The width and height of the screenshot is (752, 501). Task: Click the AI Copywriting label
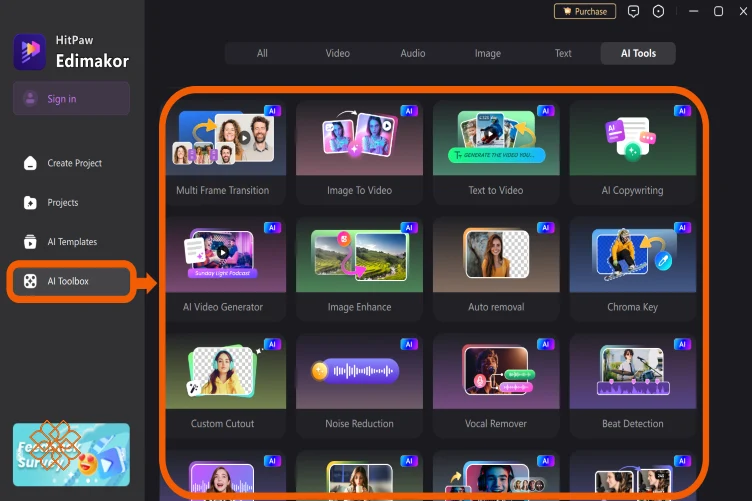tap(633, 190)
